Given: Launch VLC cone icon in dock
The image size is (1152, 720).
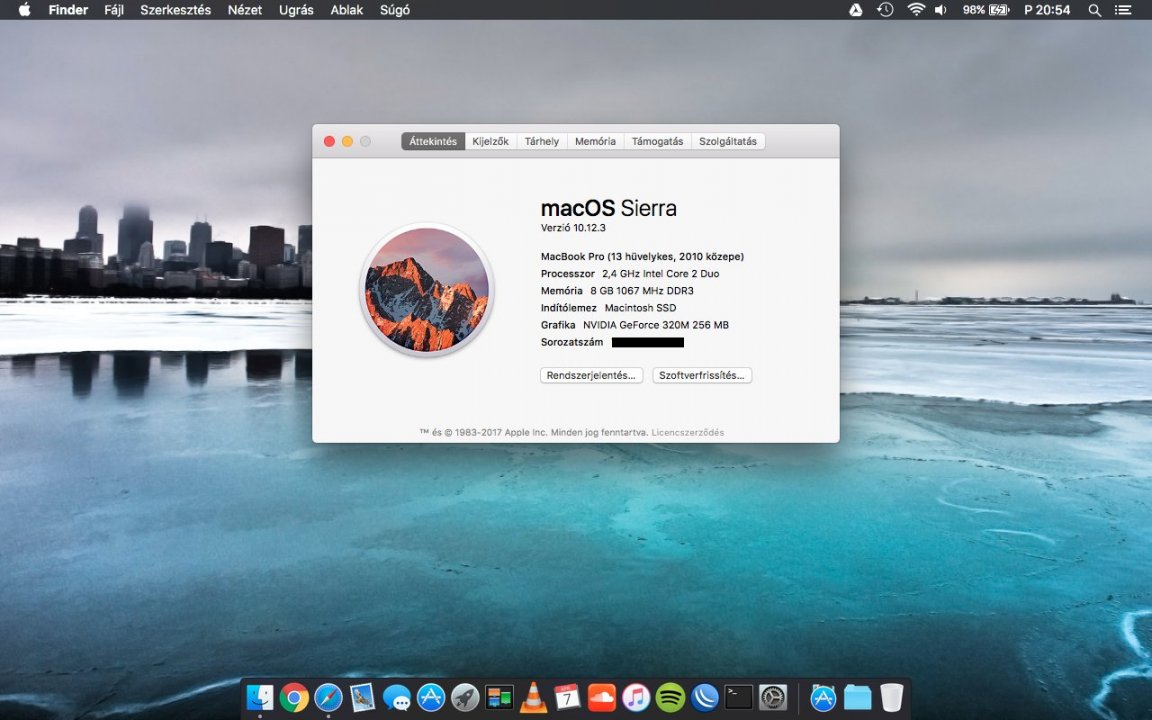Looking at the screenshot, I should [533, 697].
